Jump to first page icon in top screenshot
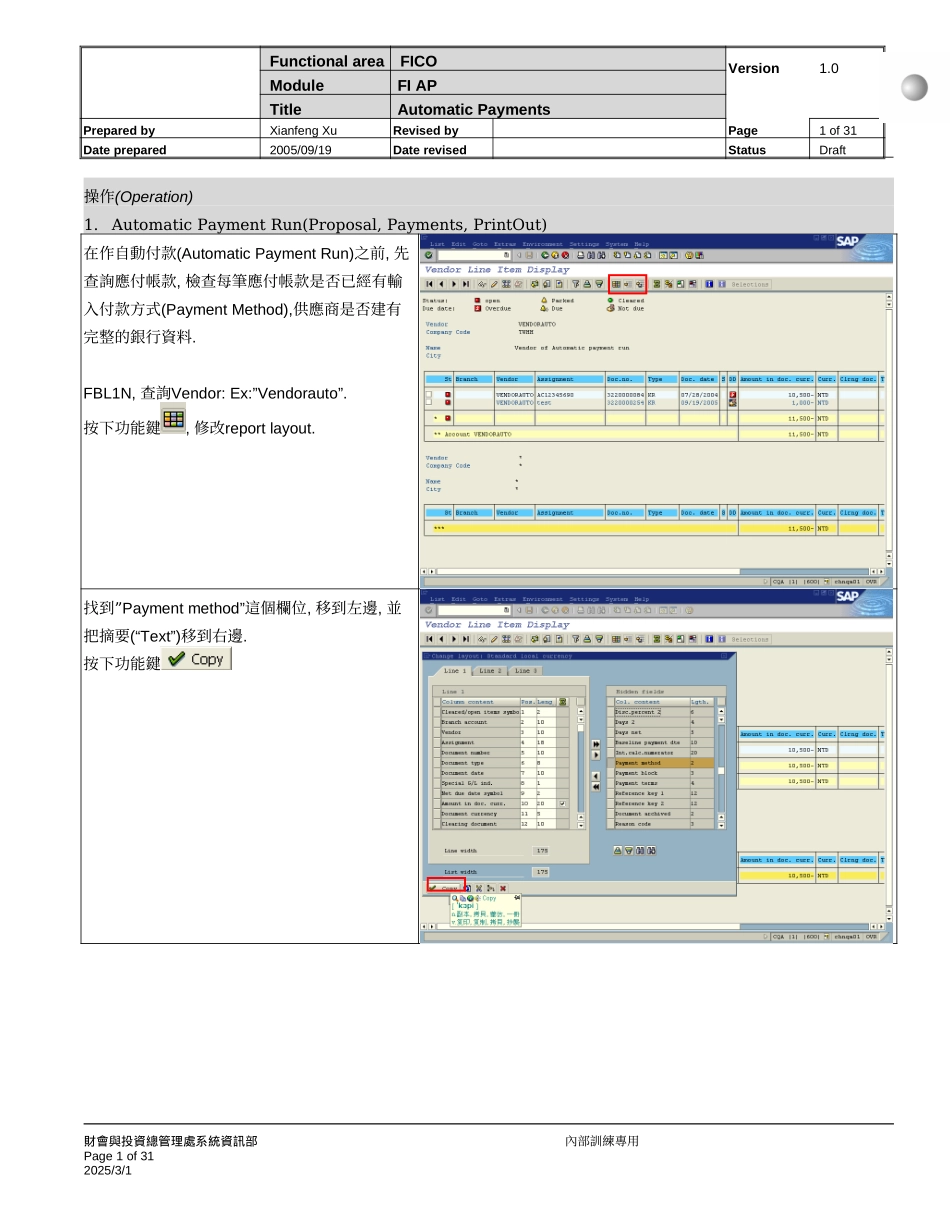Image resolution: width=950 pixels, height=1230 pixels. coord(429,284)
